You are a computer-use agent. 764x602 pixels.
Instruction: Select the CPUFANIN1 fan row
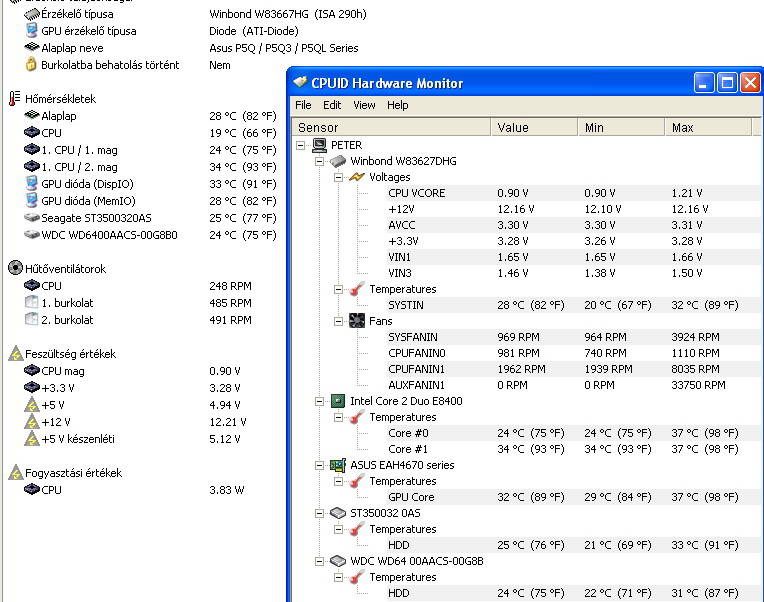(573, 369)
